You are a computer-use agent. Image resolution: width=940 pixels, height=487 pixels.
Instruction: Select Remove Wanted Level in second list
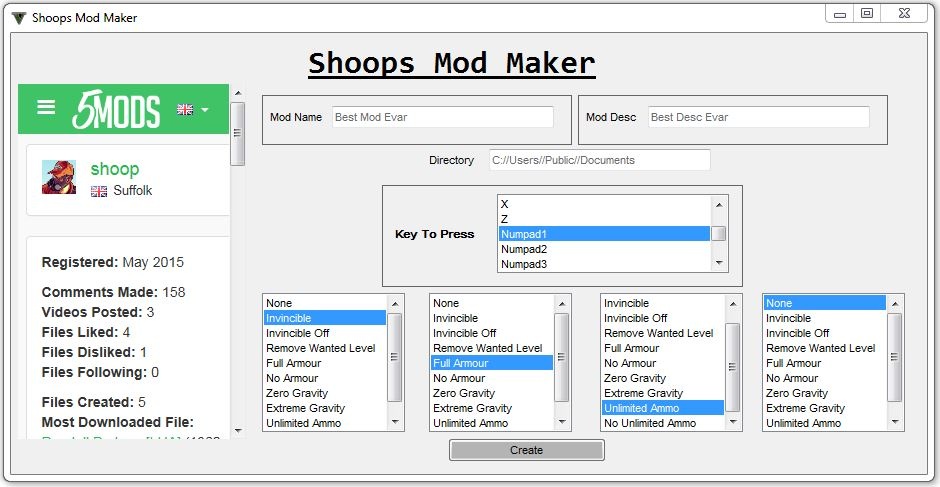coord(488,348)
